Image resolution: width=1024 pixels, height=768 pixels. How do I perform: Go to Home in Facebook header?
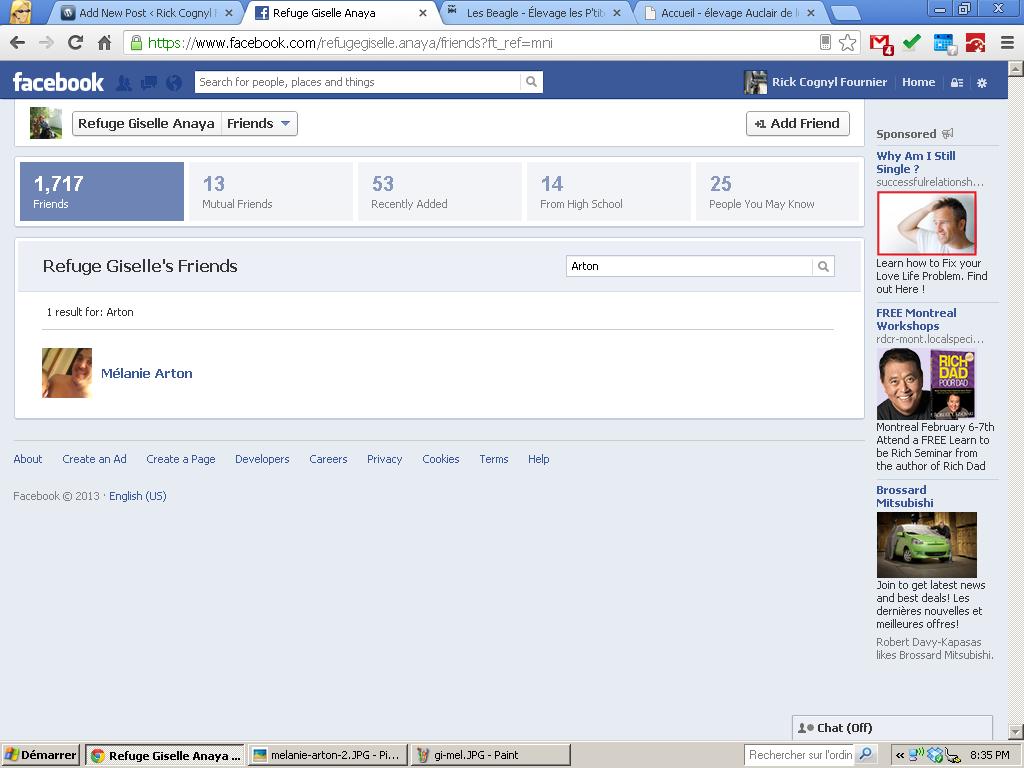(918, 82)
